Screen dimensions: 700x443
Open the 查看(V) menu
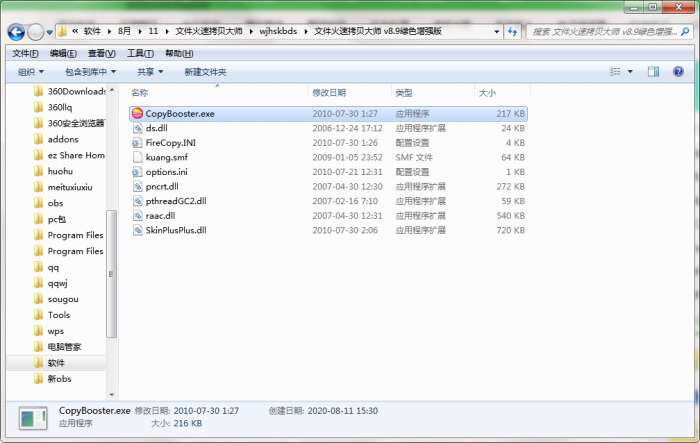click(101, 54)
